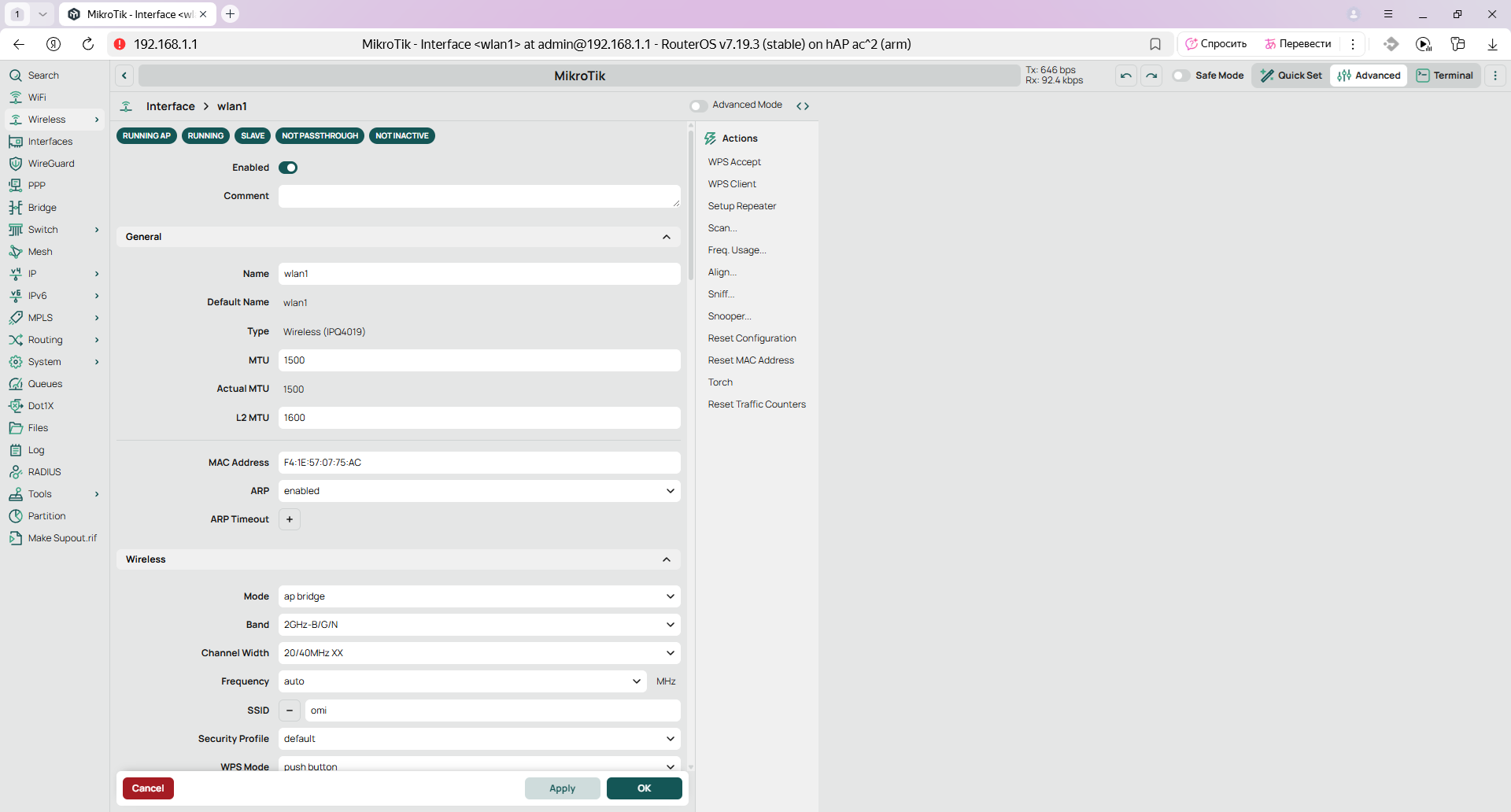Collapse the Wireless settings section
Screen dimensions: 1511x812
click(667, 559)
